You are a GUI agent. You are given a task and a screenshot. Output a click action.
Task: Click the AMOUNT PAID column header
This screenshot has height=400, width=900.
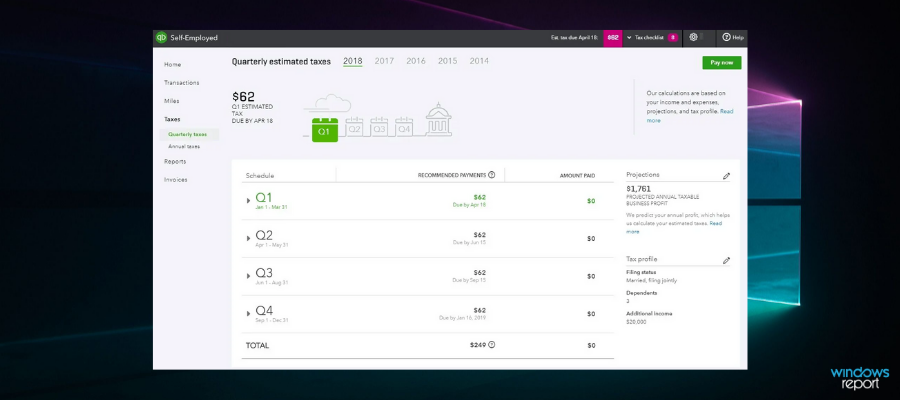coord(577,176)
